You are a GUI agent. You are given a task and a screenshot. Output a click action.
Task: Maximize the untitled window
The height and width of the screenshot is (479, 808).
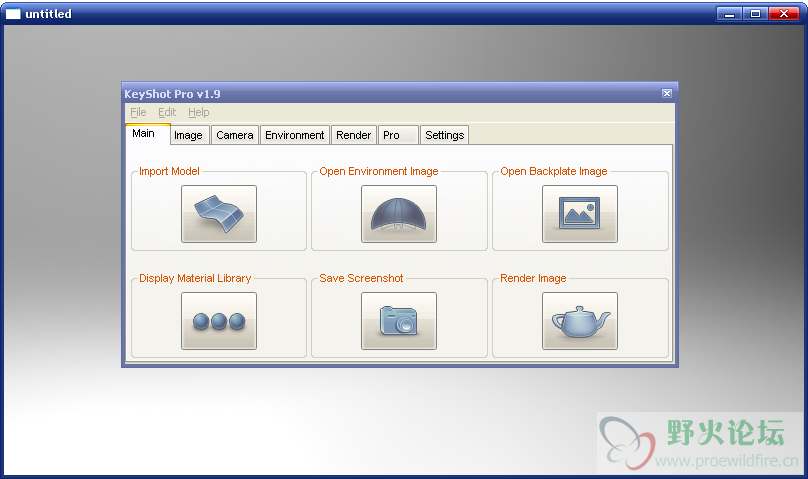[x=755, y=14]
